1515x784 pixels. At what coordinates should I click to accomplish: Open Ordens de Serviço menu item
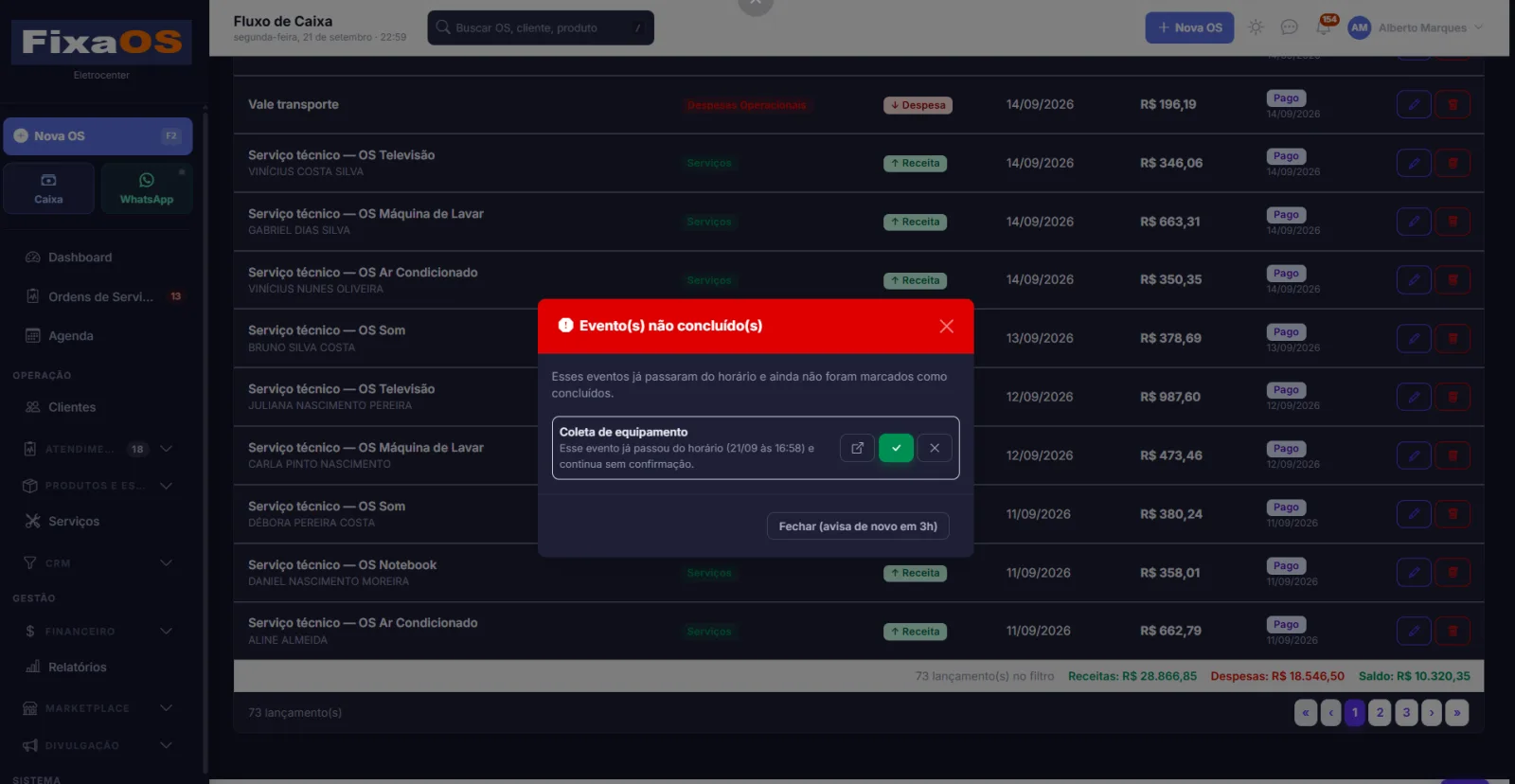click(100, 296)
